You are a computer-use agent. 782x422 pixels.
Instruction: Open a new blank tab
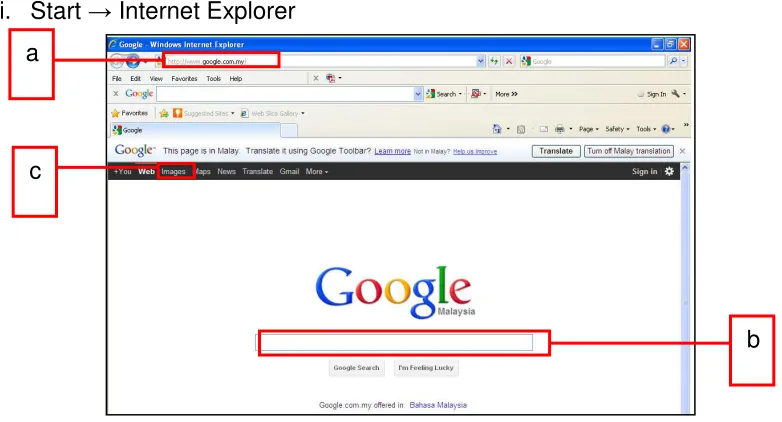pos(289,130)
